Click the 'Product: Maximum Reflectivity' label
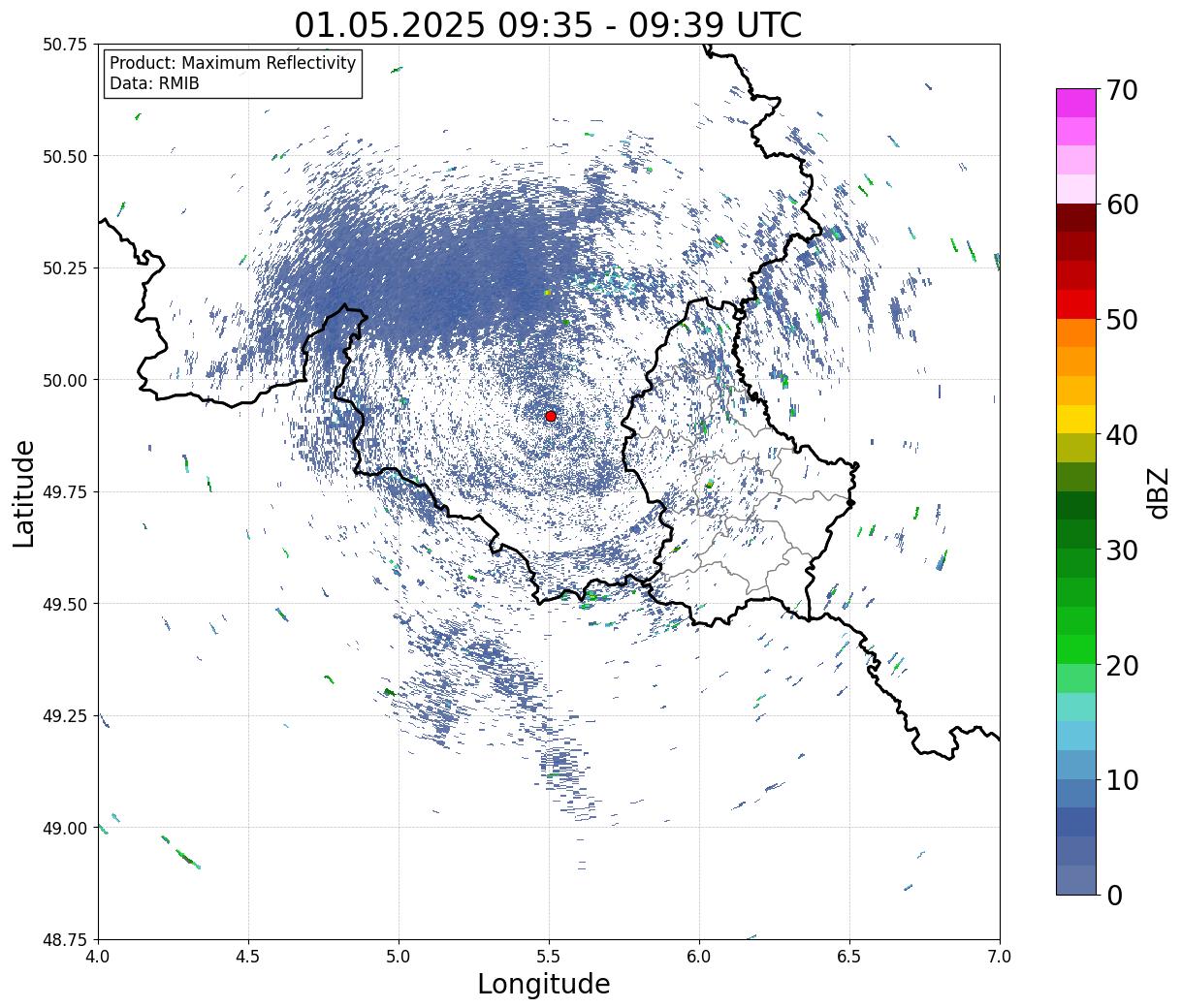This screenshot has height=1008, width=1182. [x=233, y=63]
